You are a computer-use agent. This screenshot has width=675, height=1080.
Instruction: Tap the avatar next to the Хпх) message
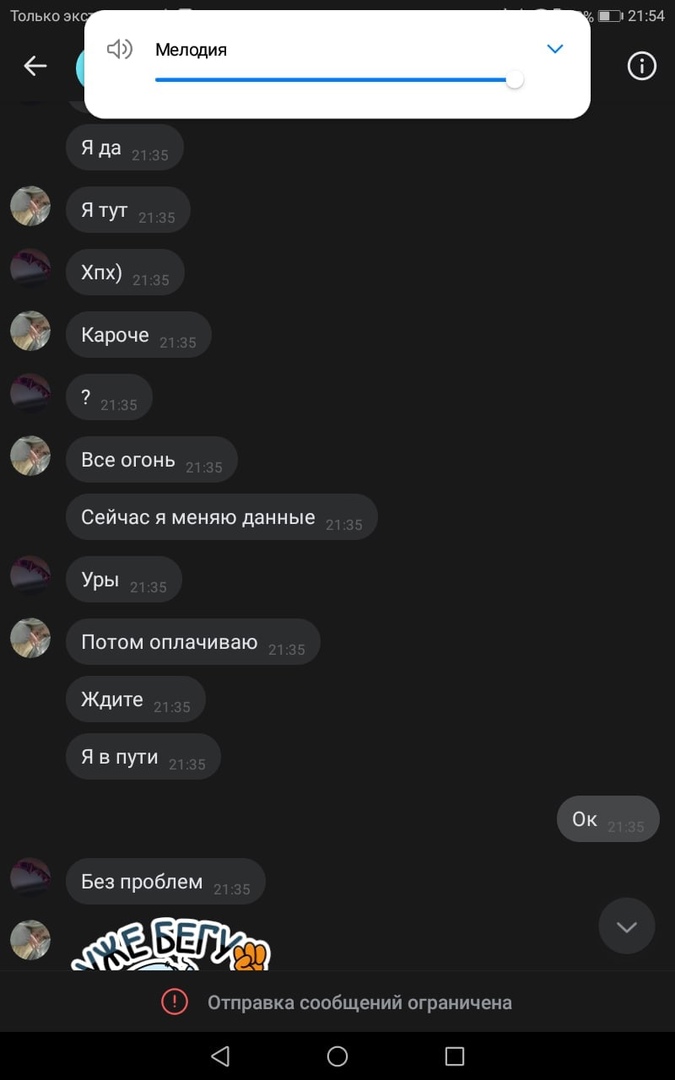pos(30,269)
